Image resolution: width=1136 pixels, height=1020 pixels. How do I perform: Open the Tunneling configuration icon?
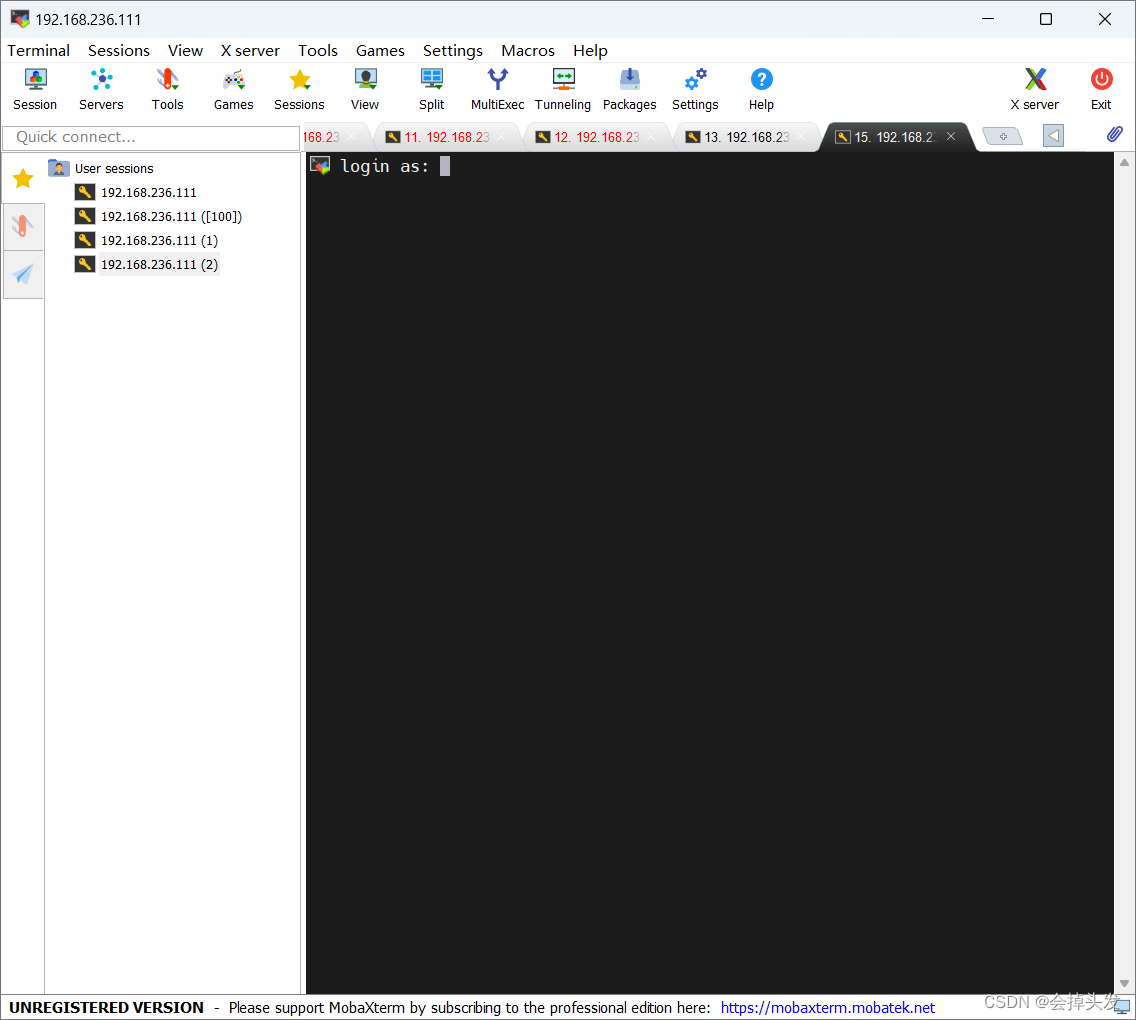[x=563, y=88]
